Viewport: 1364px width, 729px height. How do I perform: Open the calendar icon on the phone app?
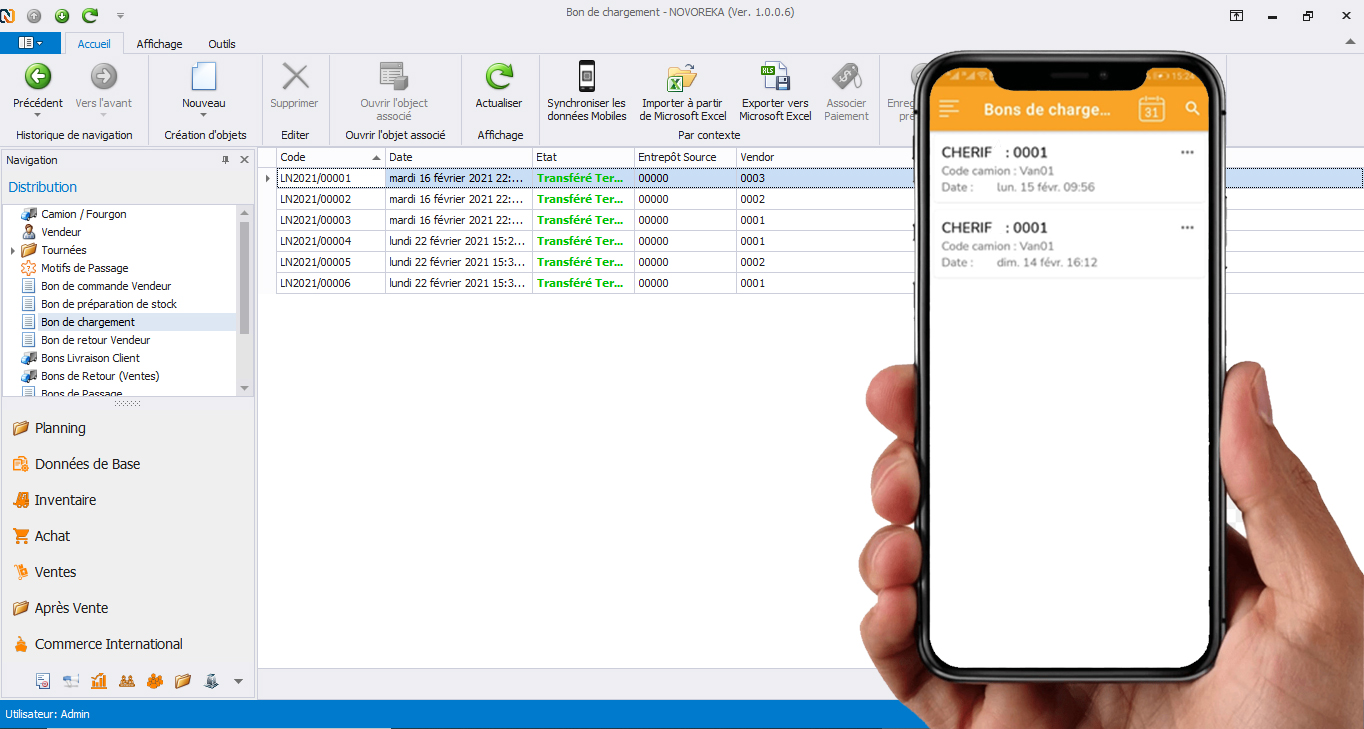1152,109
